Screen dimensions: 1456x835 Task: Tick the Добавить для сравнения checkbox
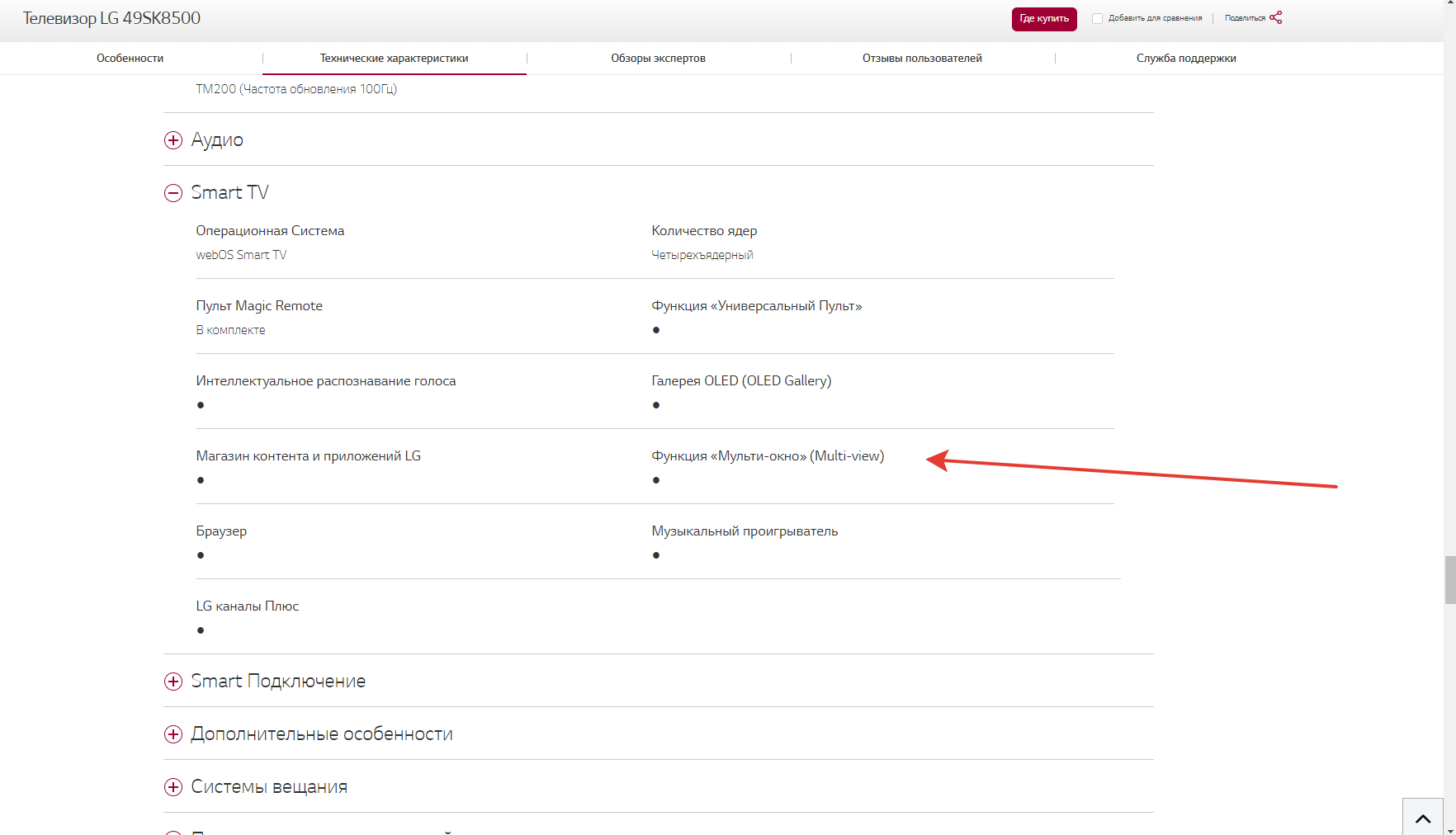[1097, 18]
